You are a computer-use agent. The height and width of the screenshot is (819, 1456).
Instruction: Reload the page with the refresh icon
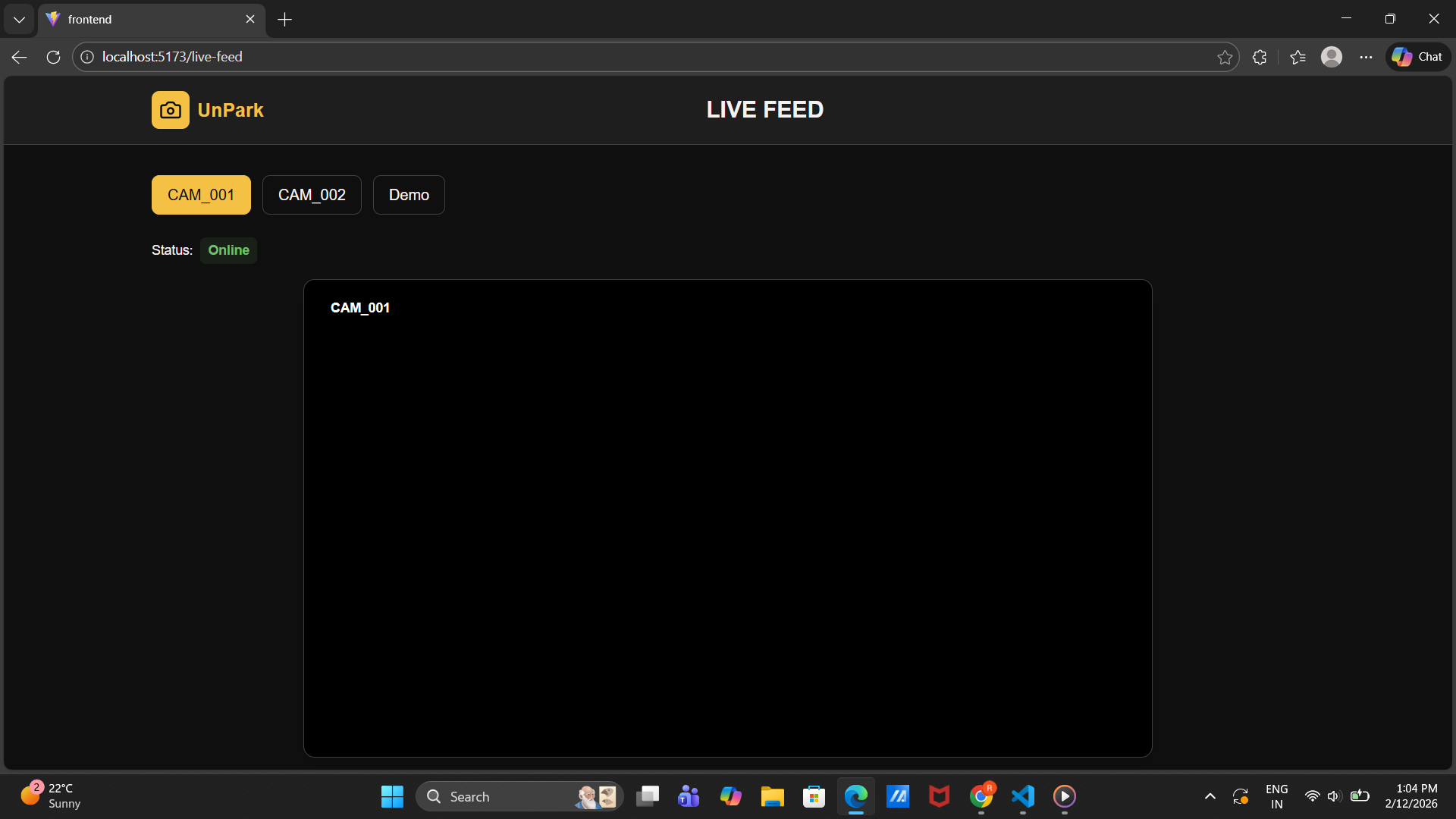click(53, 57)
